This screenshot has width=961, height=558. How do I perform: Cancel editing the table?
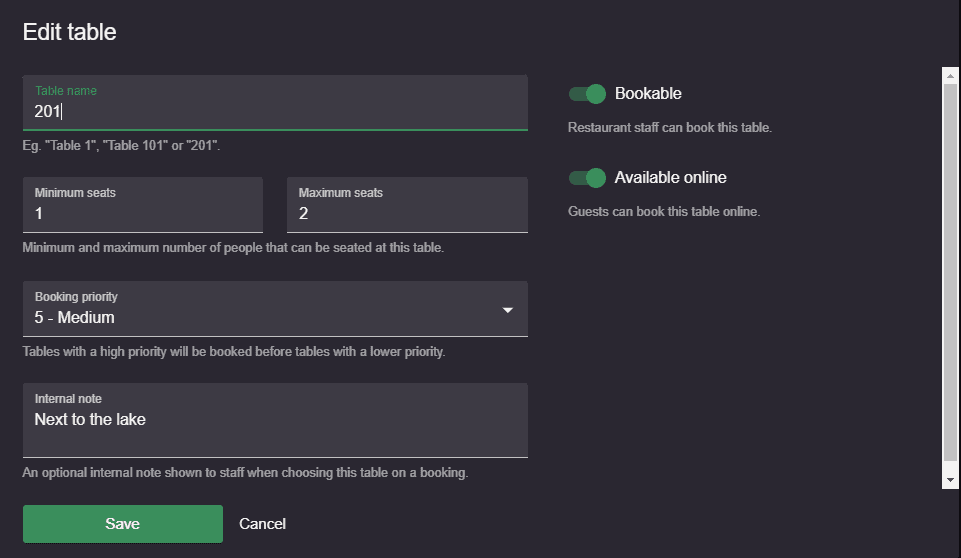262,524
